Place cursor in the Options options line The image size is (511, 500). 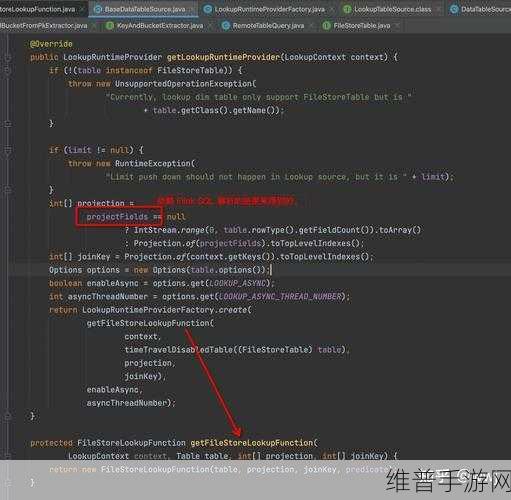pos(160,270)
